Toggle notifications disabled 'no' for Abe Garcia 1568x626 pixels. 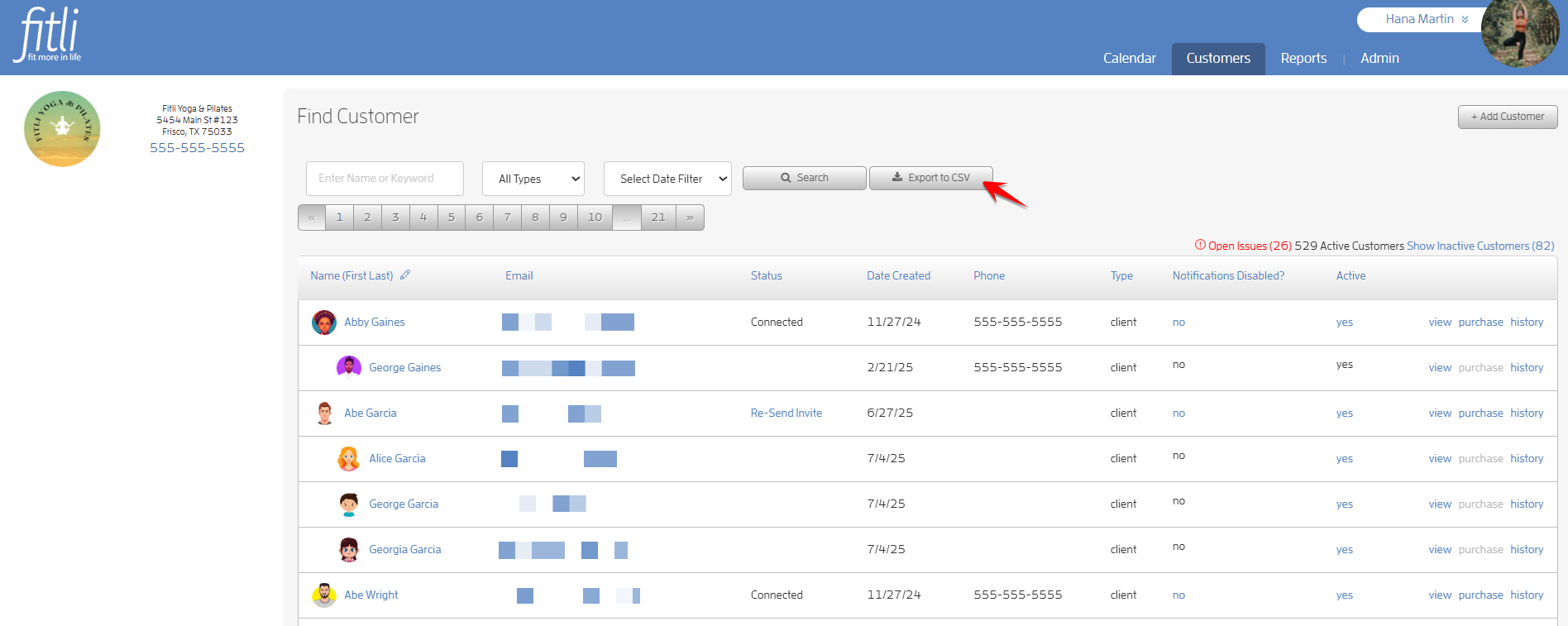click(1178, 413)
